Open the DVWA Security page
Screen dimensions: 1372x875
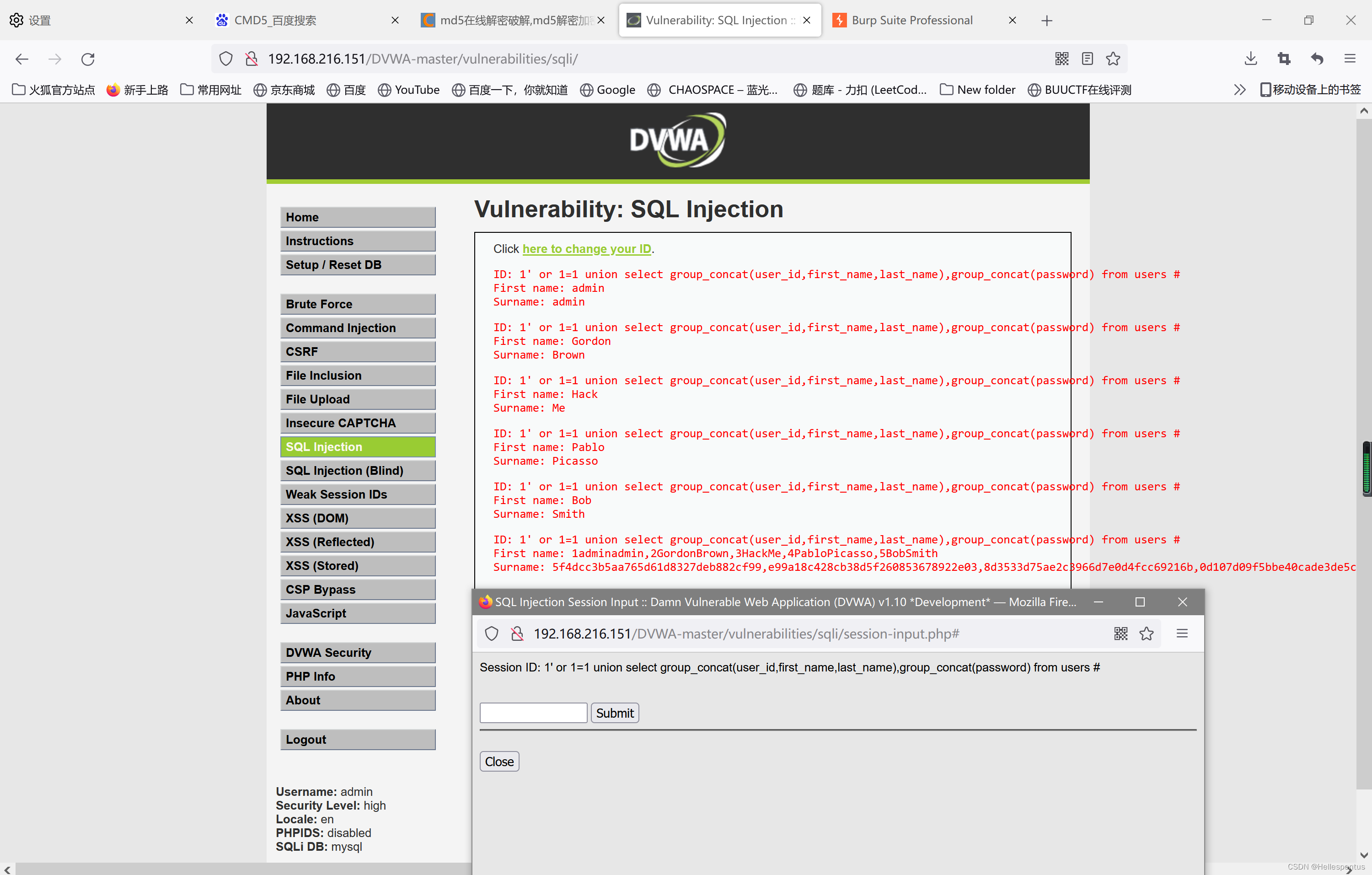(x=358, y=653)
